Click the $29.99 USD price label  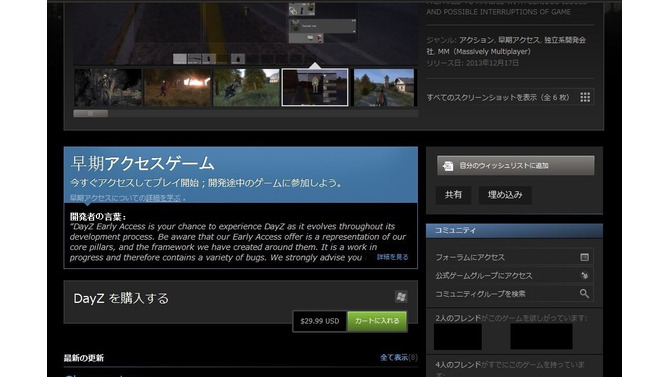click(x=320, y=321)
